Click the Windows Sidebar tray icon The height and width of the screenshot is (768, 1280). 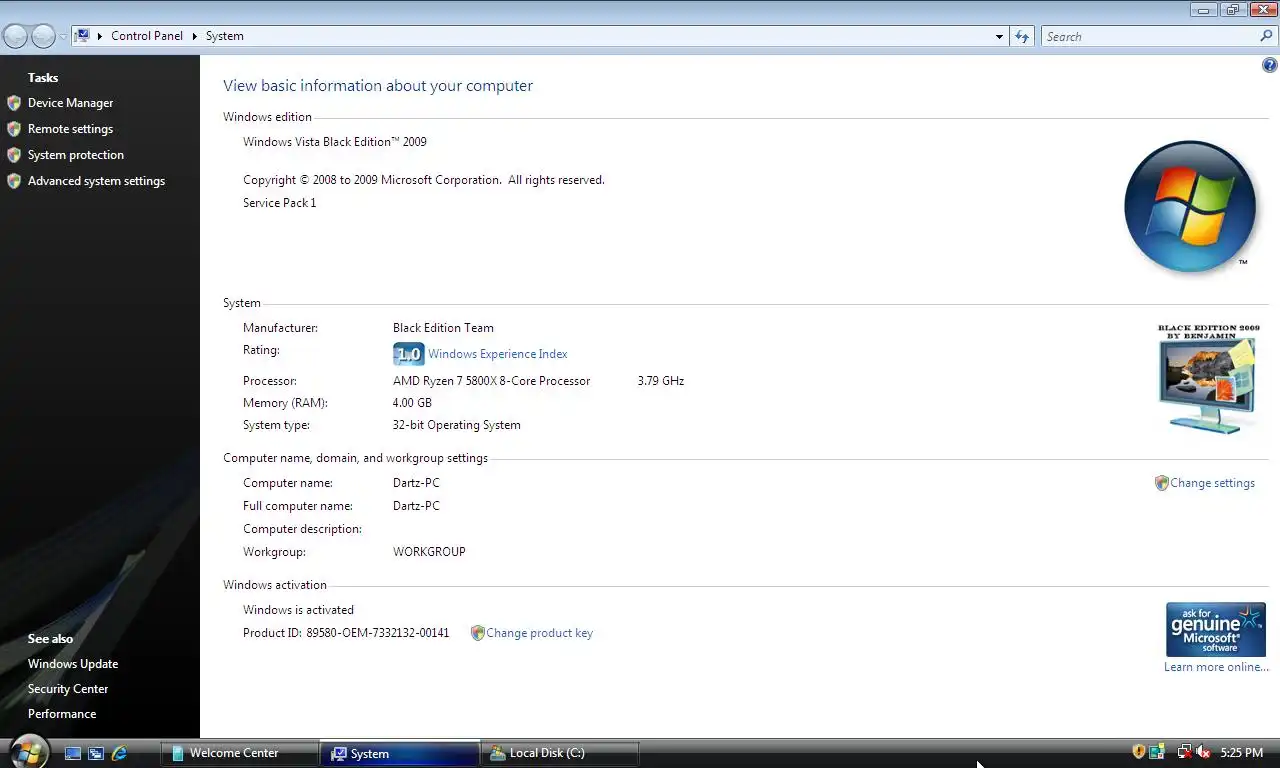pos(1157,752)
